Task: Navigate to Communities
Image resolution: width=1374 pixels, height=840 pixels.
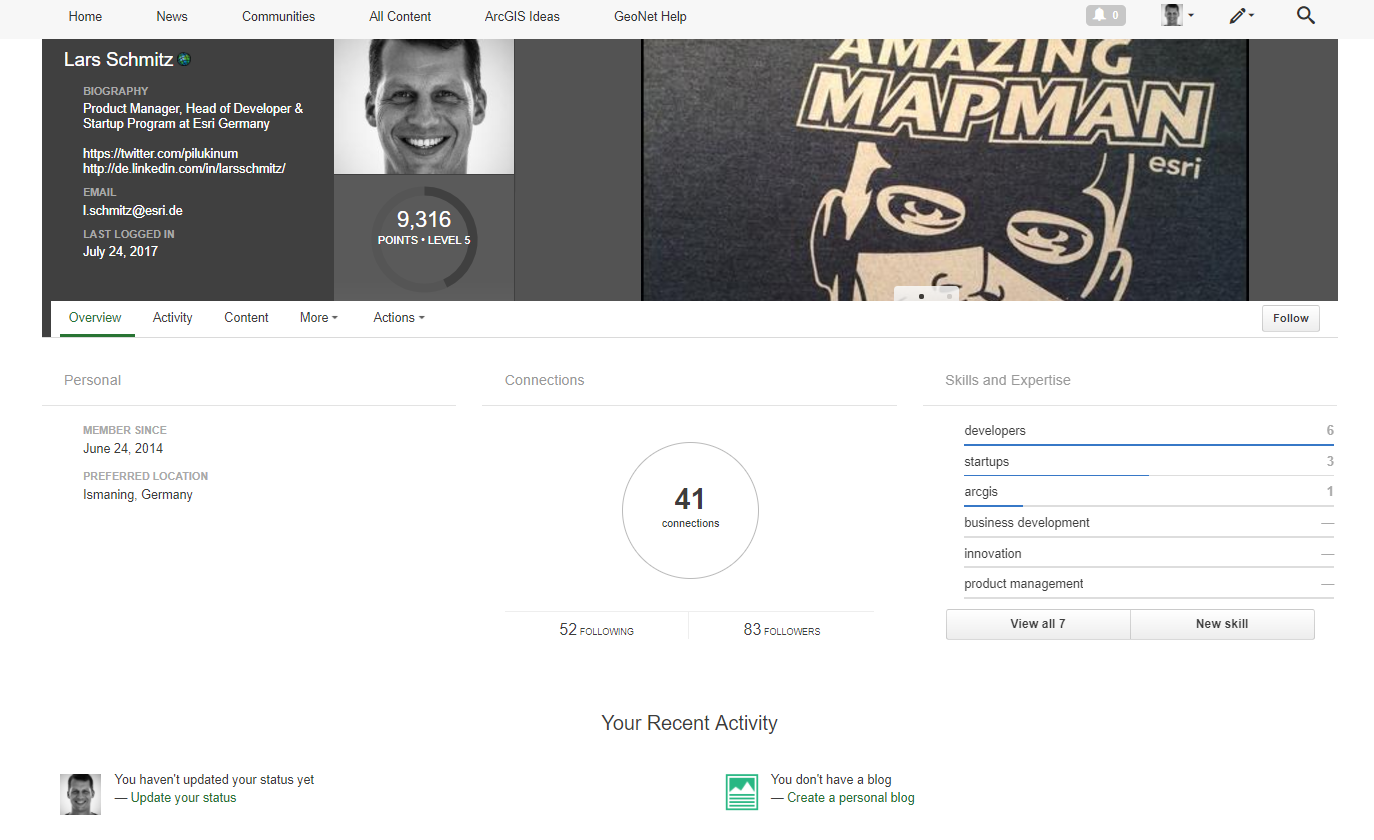Action: point(278,16)
